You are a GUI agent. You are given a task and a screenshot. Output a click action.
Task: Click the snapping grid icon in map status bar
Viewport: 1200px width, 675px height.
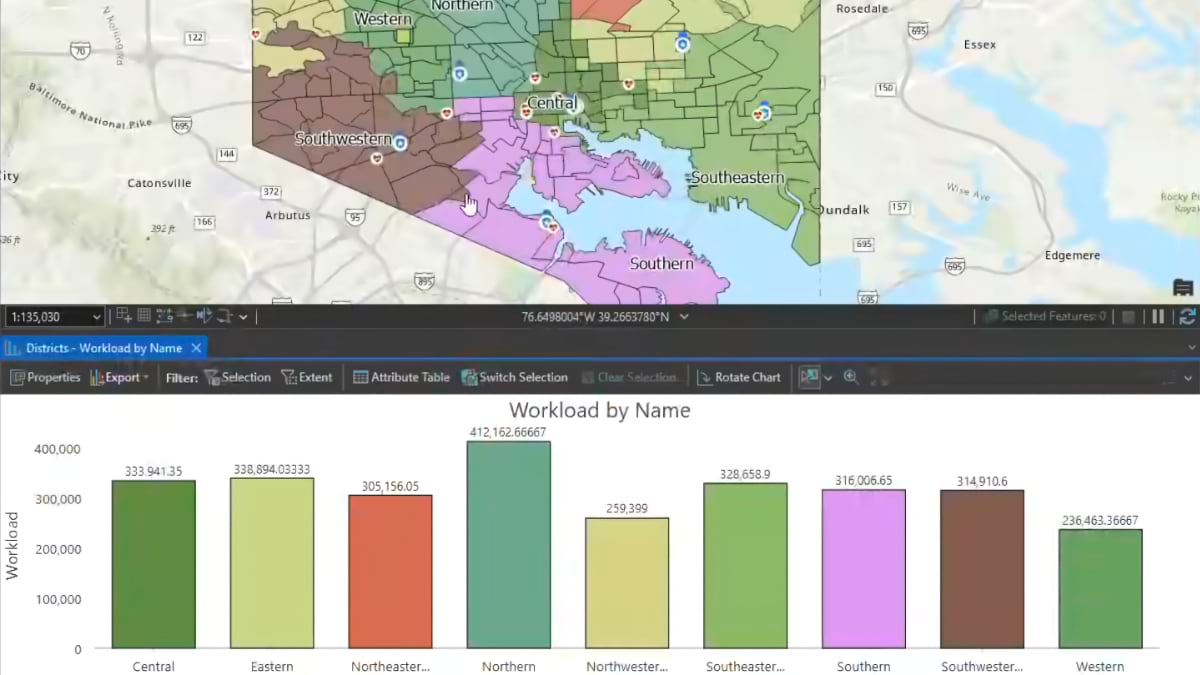[124, 316]
